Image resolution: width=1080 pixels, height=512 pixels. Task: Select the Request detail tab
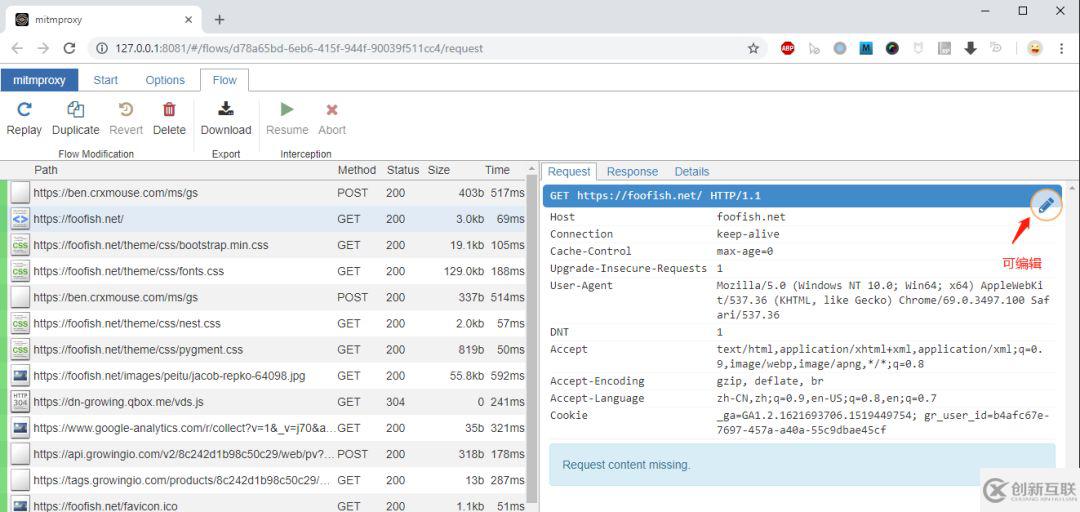tap(569, 172)
